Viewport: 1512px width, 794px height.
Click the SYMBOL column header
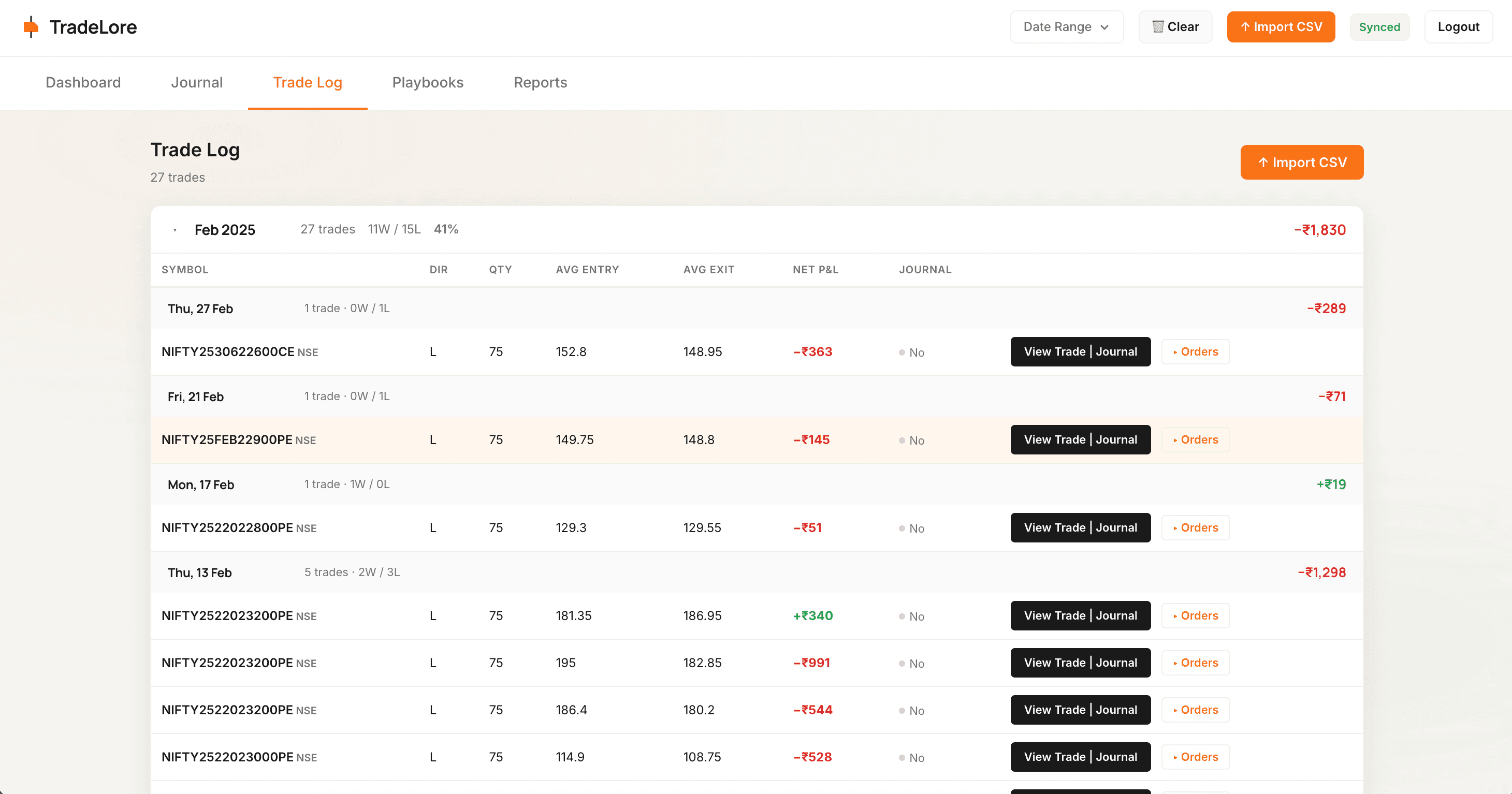point(185,270)
